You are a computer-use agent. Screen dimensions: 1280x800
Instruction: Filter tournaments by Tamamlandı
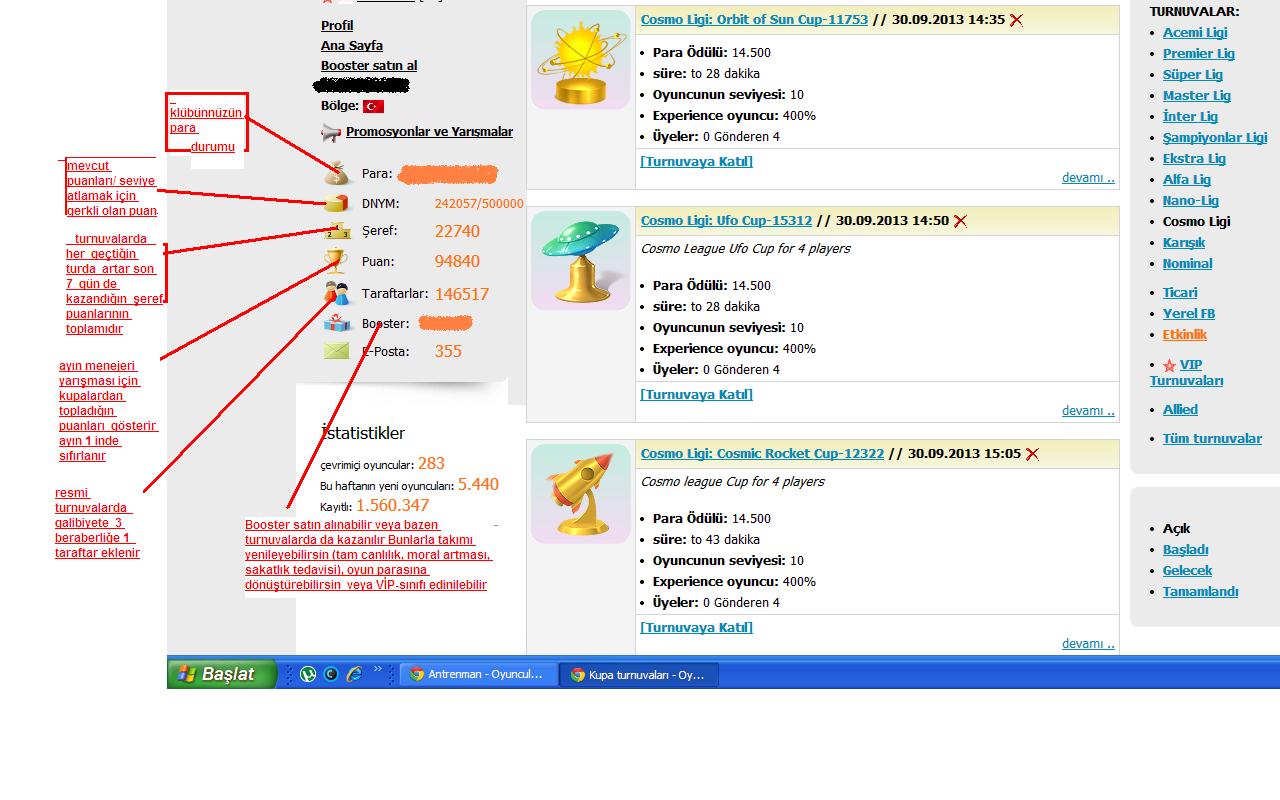(1200, 592)
